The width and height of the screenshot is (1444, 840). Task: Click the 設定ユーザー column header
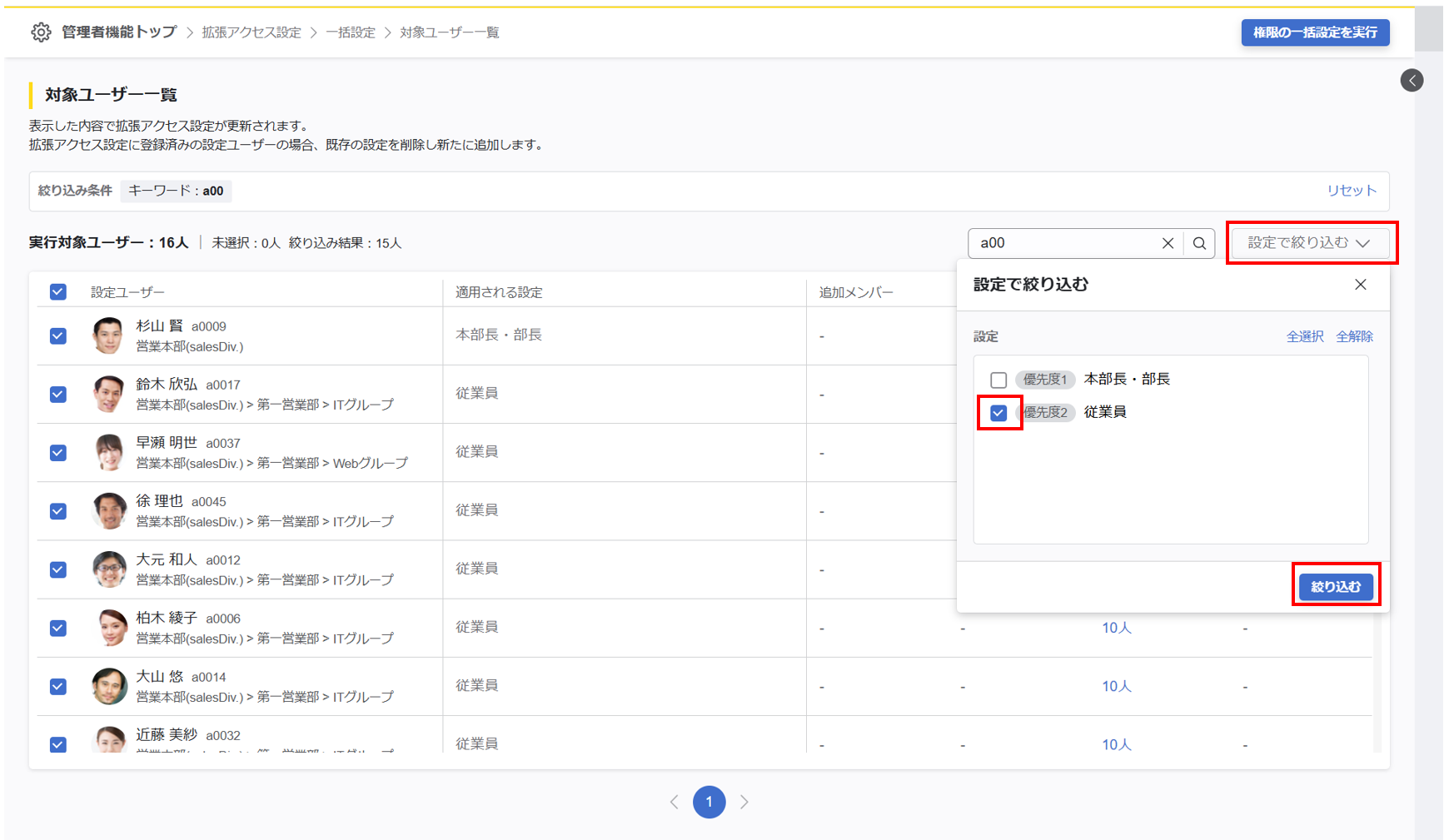pos(127,292)
